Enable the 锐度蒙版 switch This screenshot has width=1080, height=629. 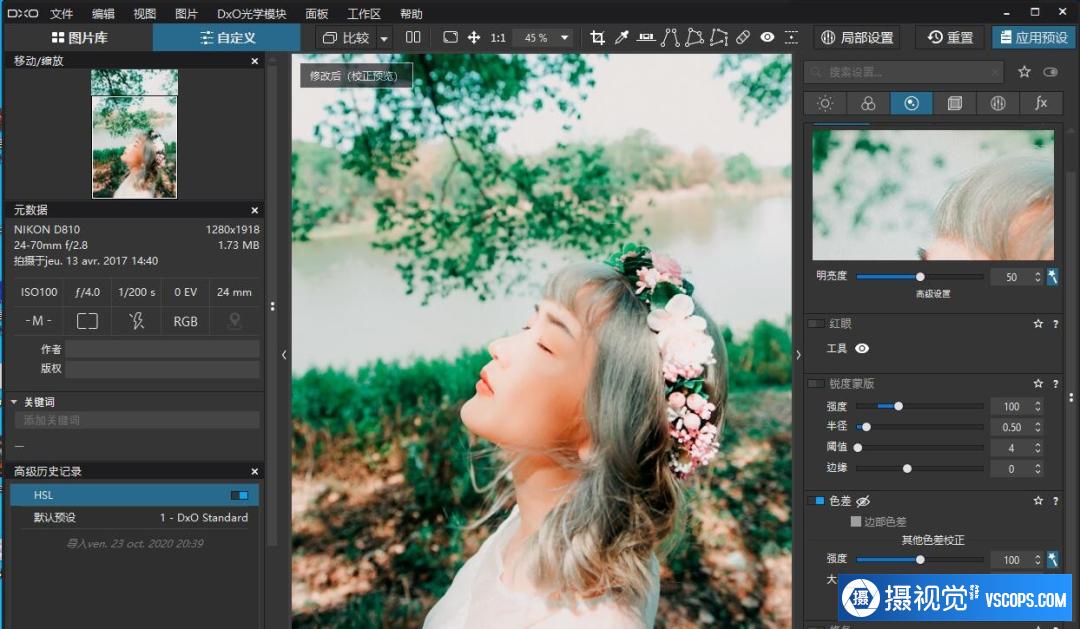click(x=816, y=384)
